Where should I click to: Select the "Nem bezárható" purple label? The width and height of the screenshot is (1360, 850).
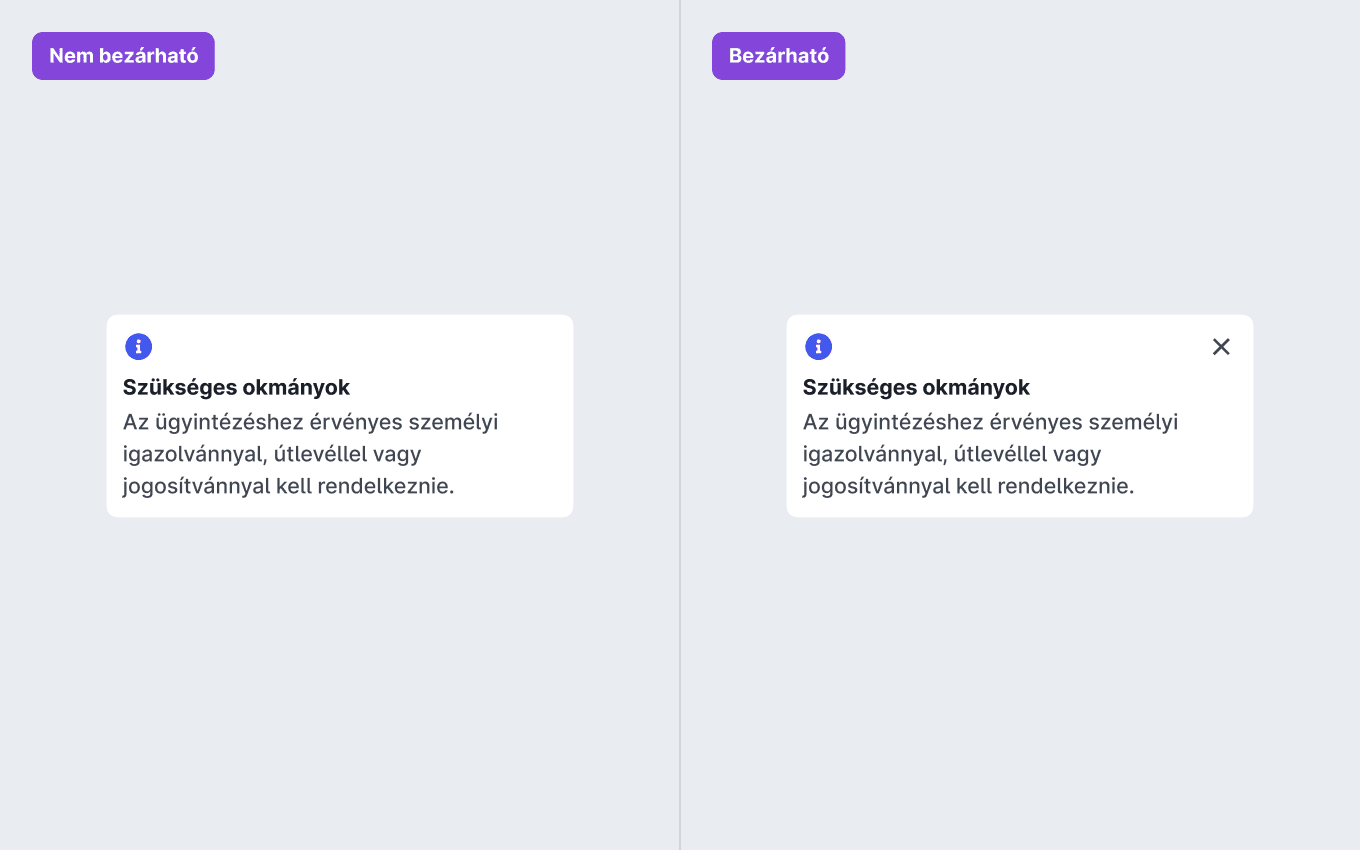[123, 56]
